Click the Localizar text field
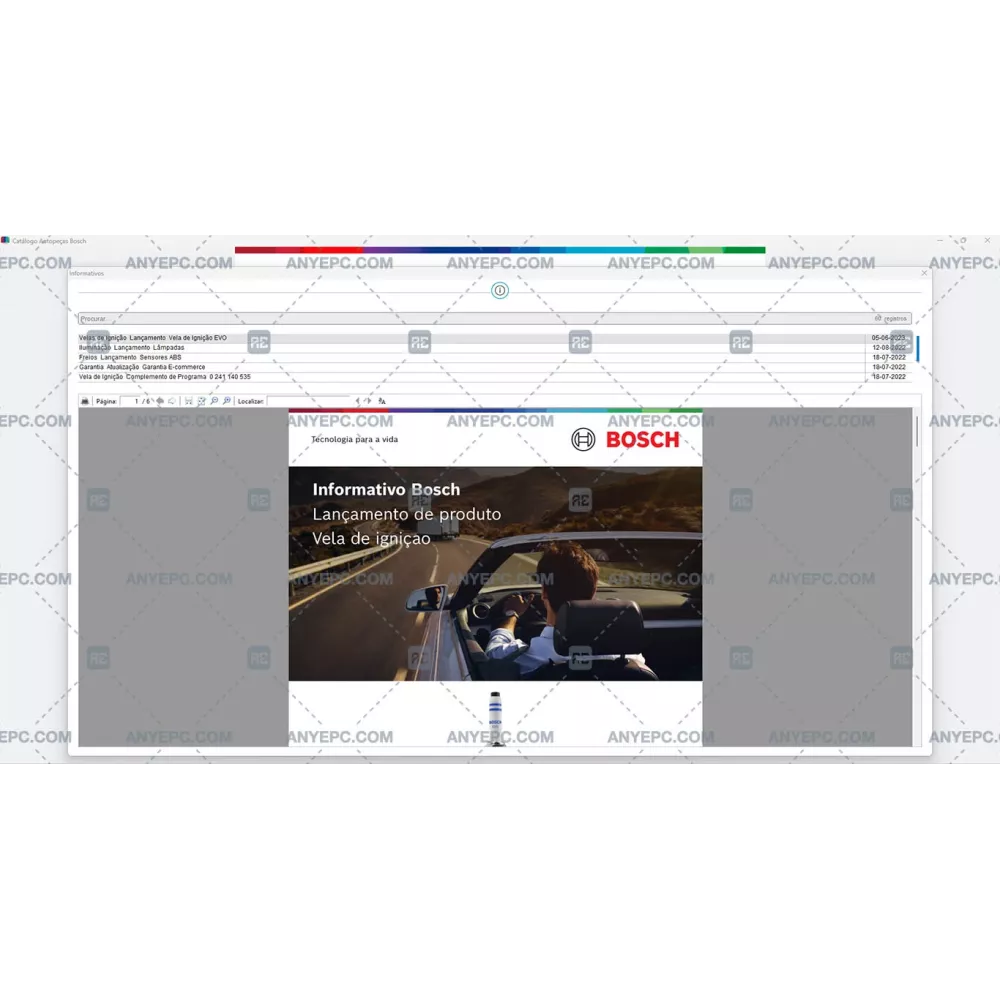Screen dimensions: 1000x1000 308,401
